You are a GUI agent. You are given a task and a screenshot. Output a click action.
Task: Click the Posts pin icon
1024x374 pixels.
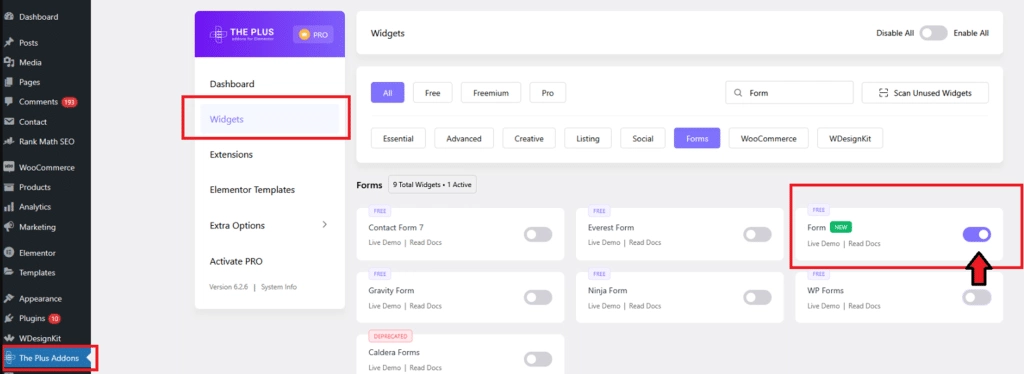[x=9, y=42]
